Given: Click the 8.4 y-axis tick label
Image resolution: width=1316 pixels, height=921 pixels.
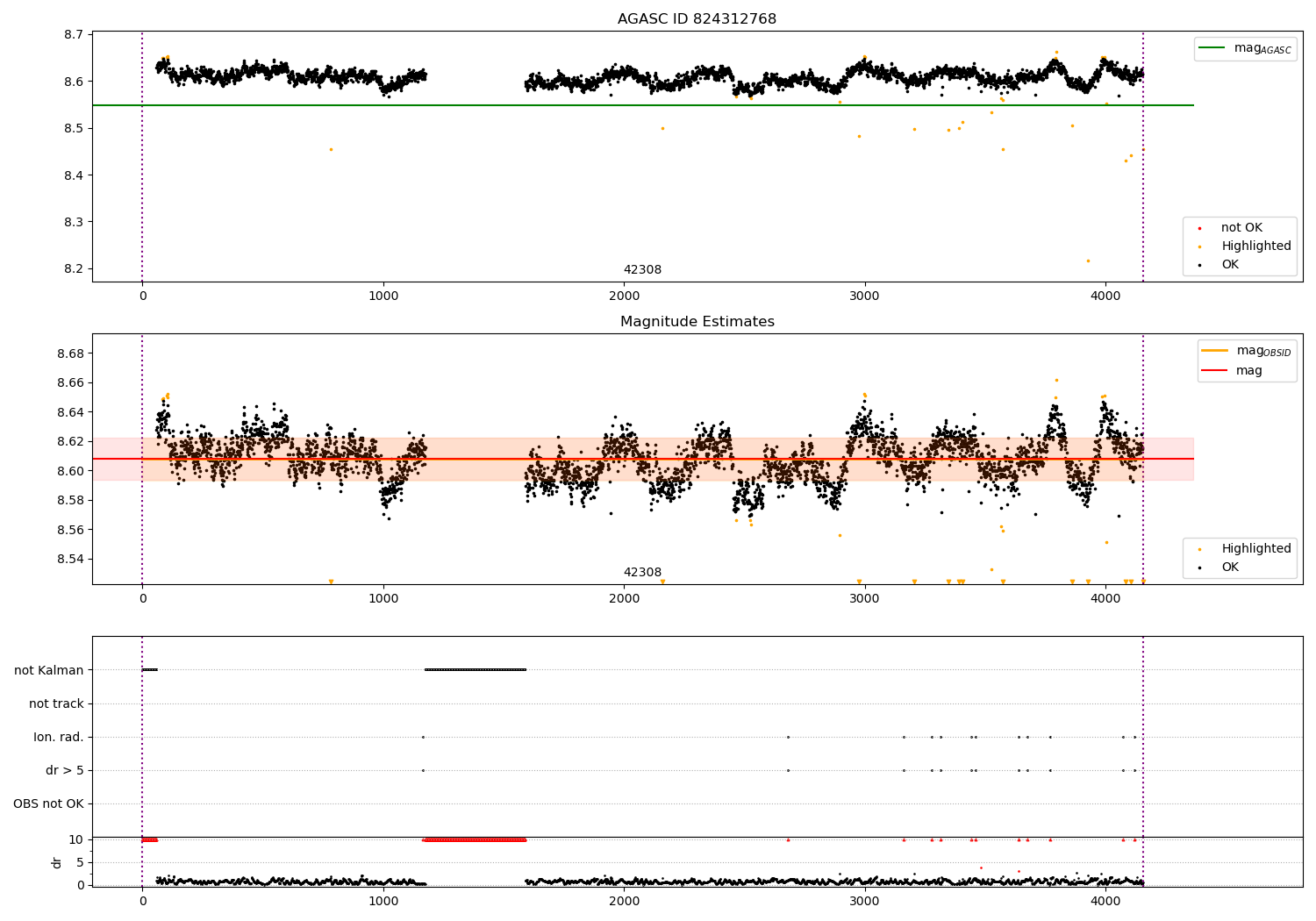Looking at the screenshot, I should [x=74, y=175].
